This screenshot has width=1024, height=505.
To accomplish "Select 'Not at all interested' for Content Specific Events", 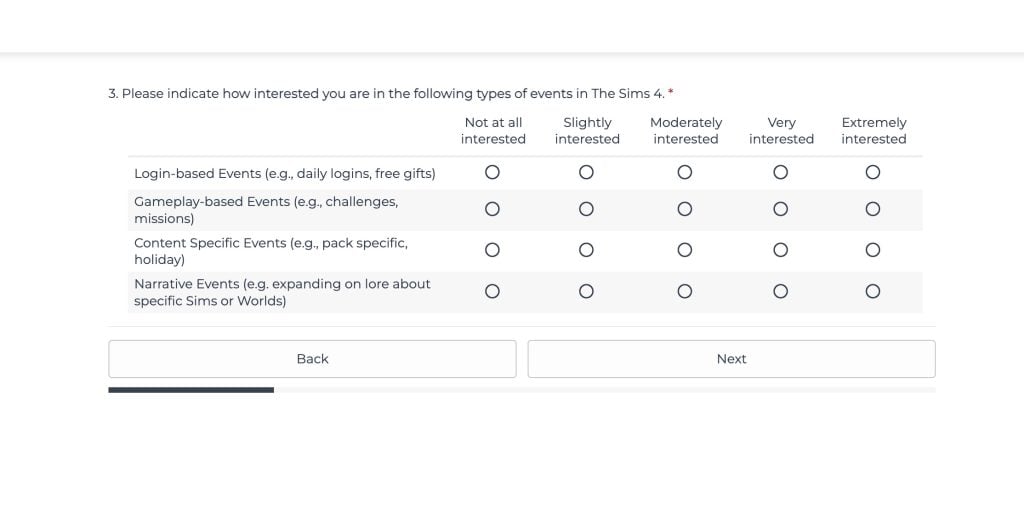I will point(492,250).
